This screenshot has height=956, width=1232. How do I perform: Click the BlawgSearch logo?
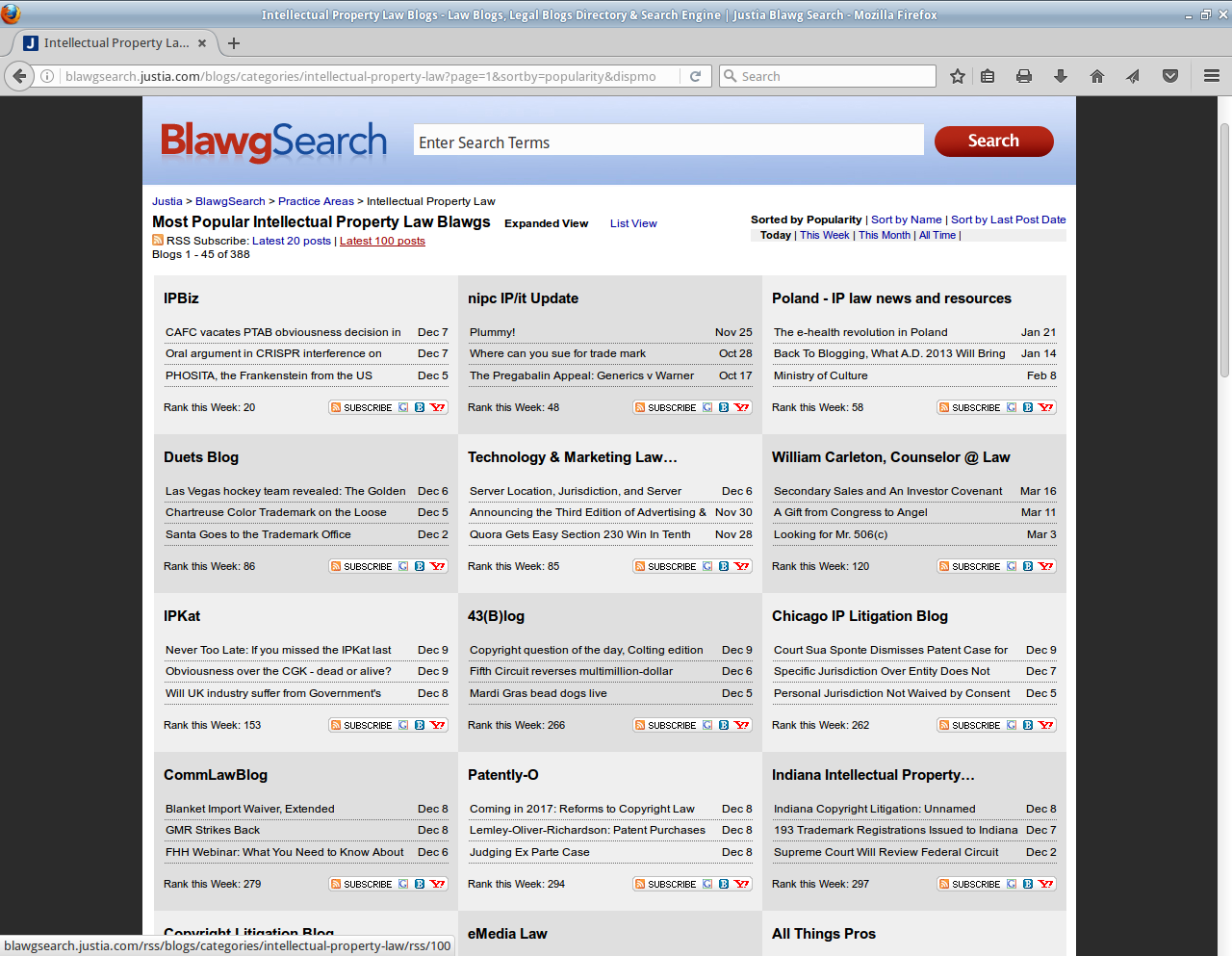(273, 142)
